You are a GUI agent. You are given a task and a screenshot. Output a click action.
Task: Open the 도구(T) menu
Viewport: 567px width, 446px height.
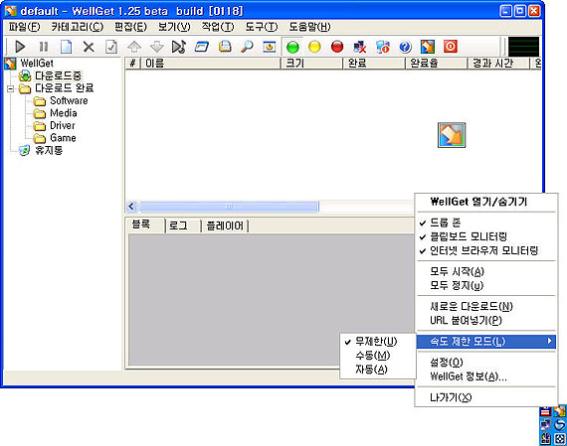coord(261,27)
